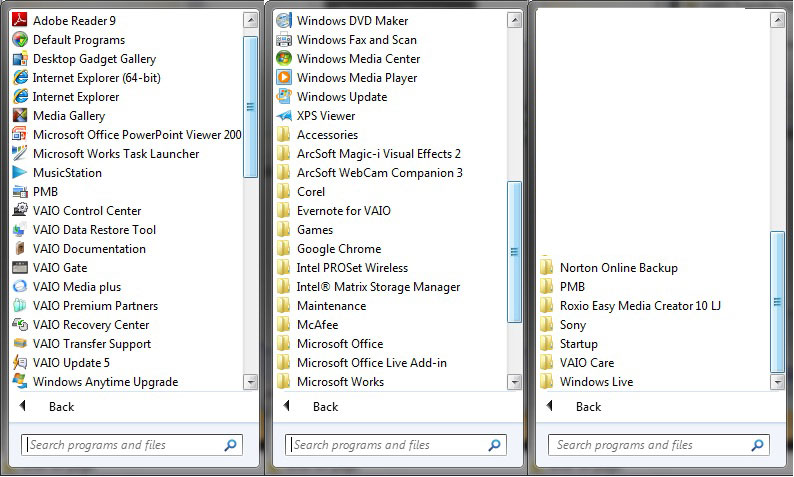
Task: Open Microsoft Works Task Launcher icon
Action: [x=20, y=153]
